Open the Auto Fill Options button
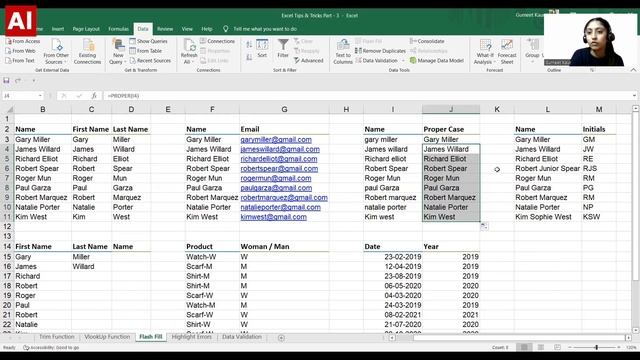Screen dimensions: 640x360 pos(484,226)
